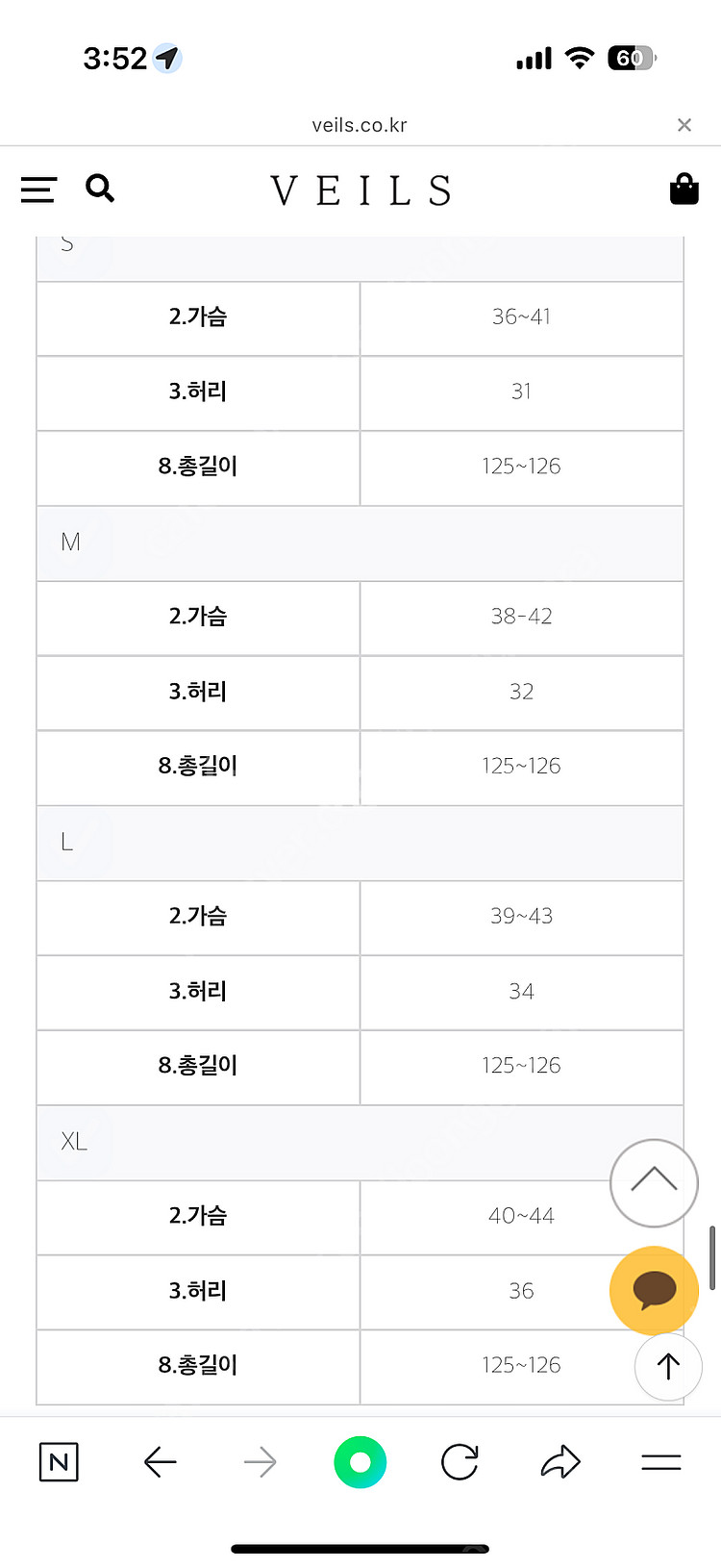
Task: Tap the green Naver circle button
Action: click(360, 1462)
